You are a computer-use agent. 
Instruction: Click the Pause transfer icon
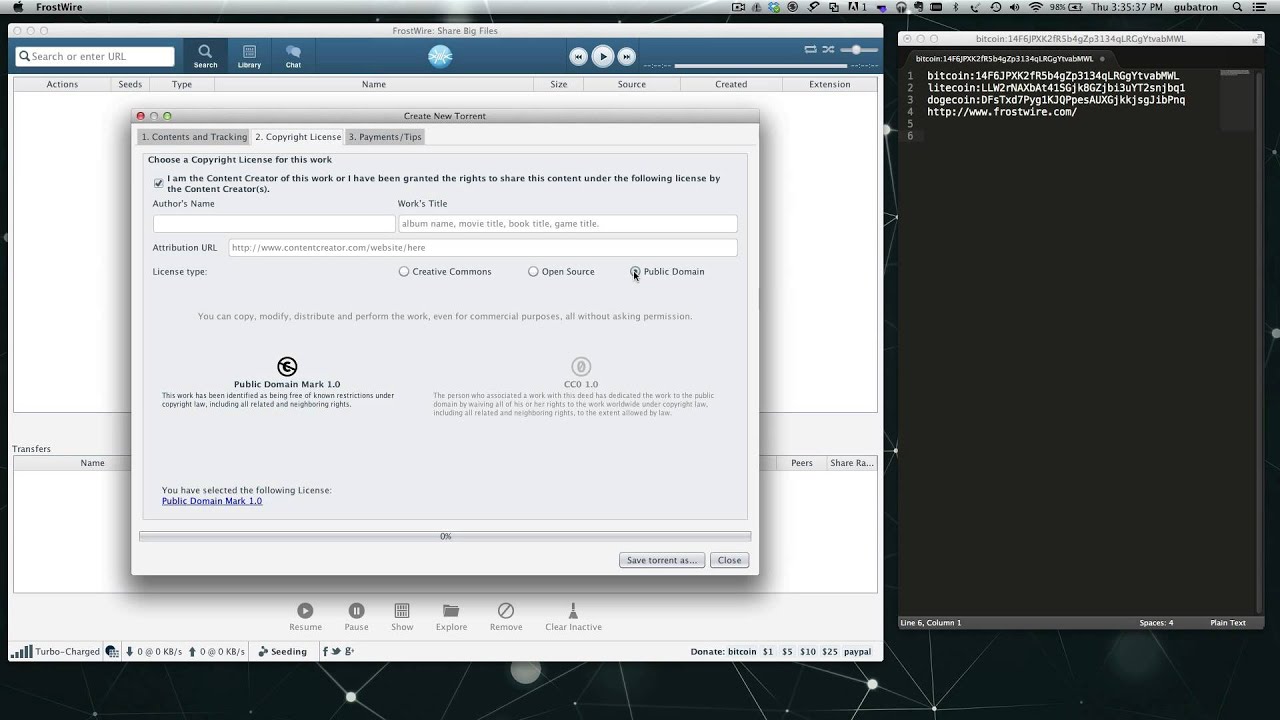pos(356,610)
